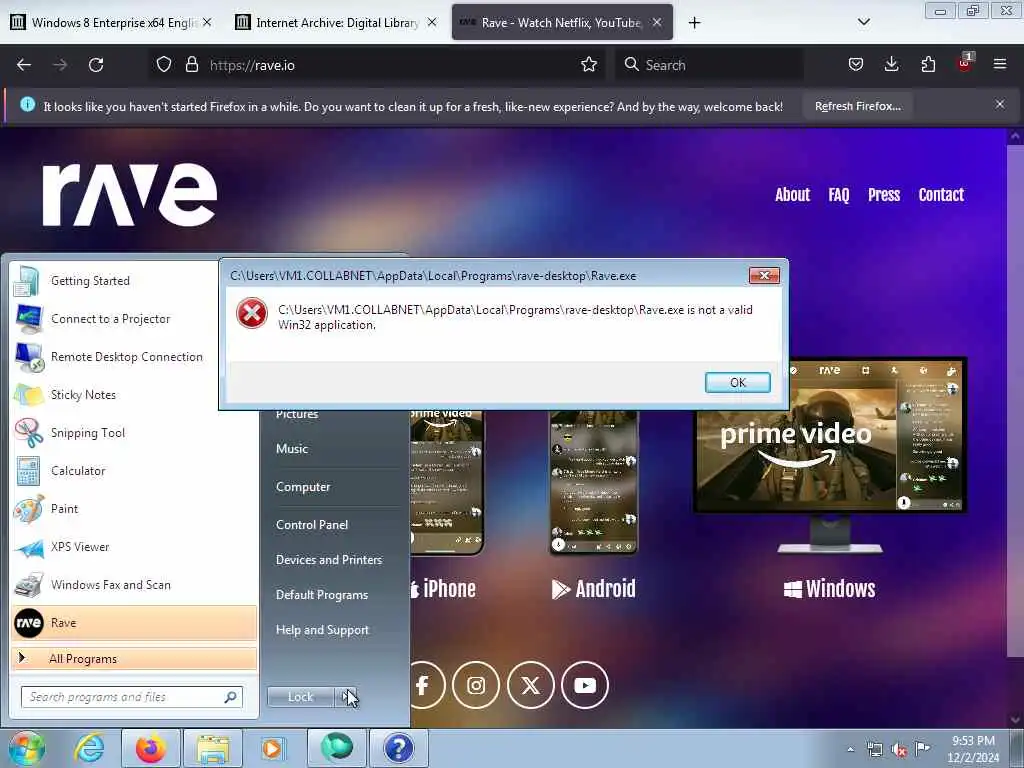Open the FAQ link

839,195
